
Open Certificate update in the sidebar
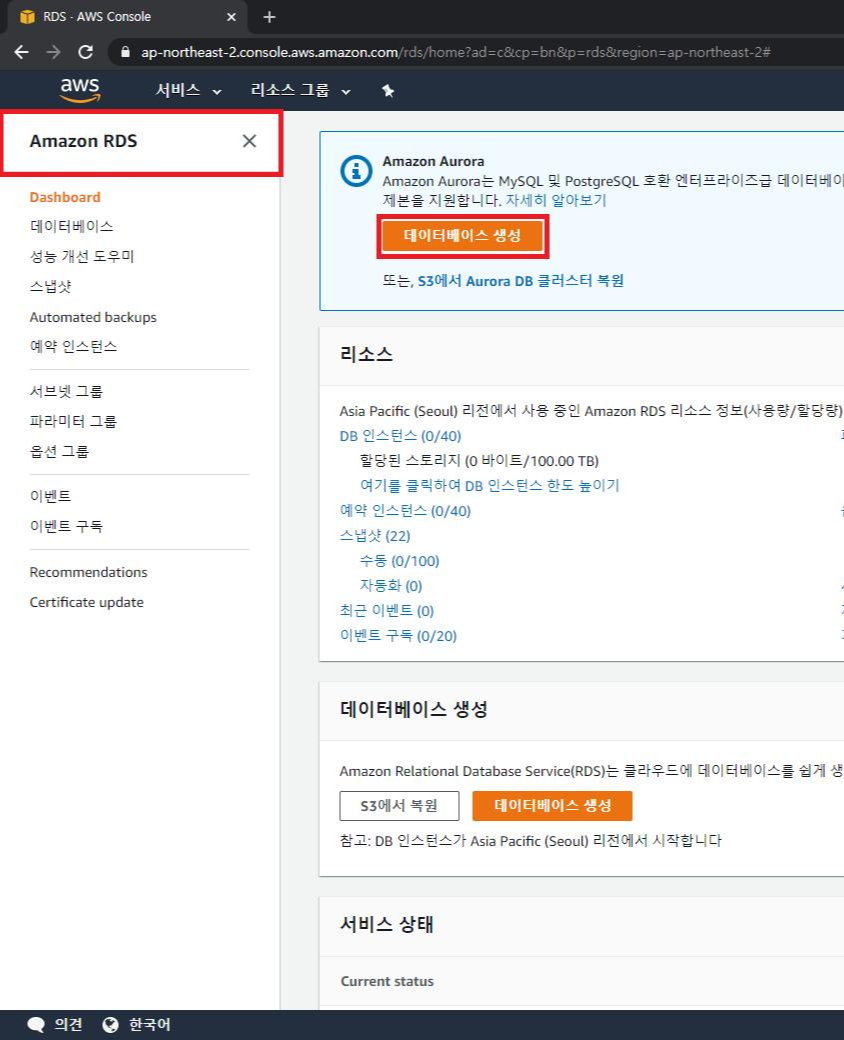click(86, 602)
